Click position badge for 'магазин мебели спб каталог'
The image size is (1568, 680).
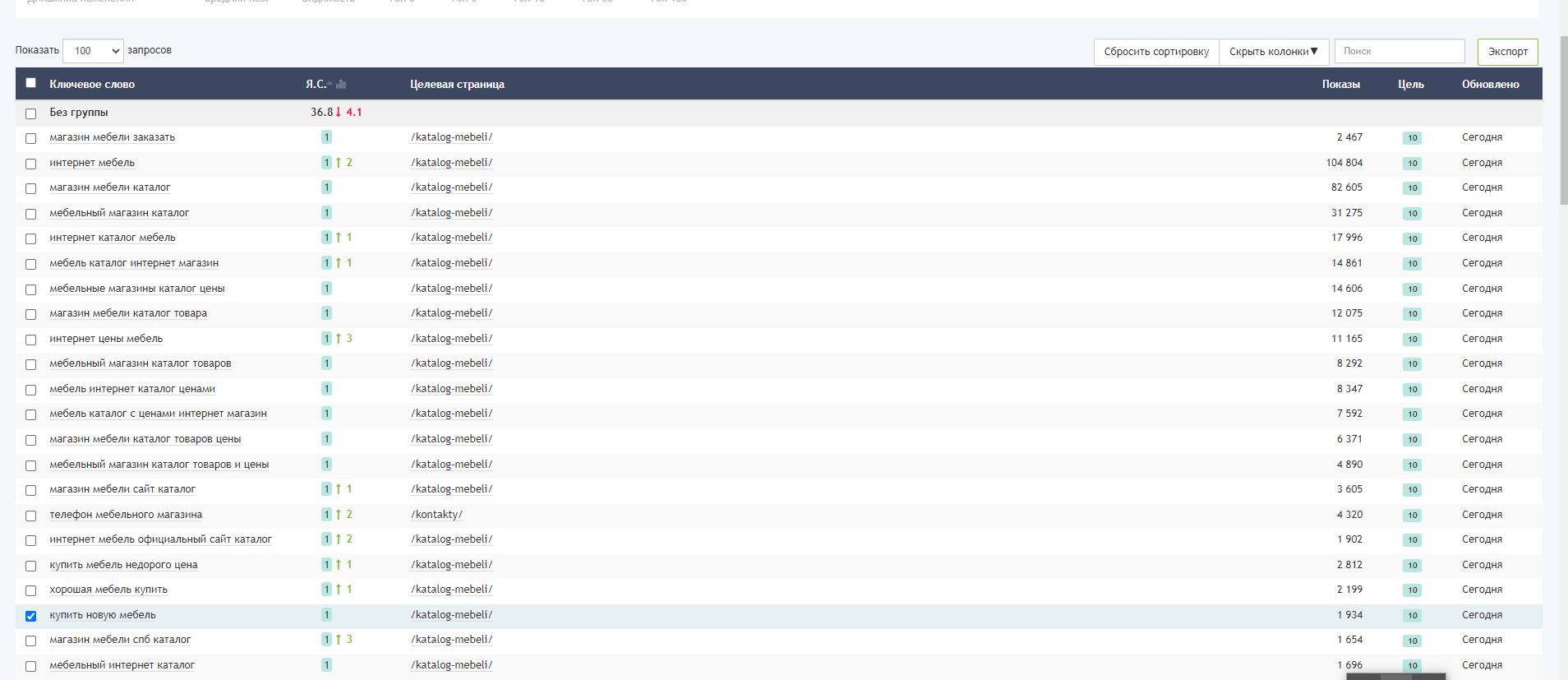coord(326,640)
